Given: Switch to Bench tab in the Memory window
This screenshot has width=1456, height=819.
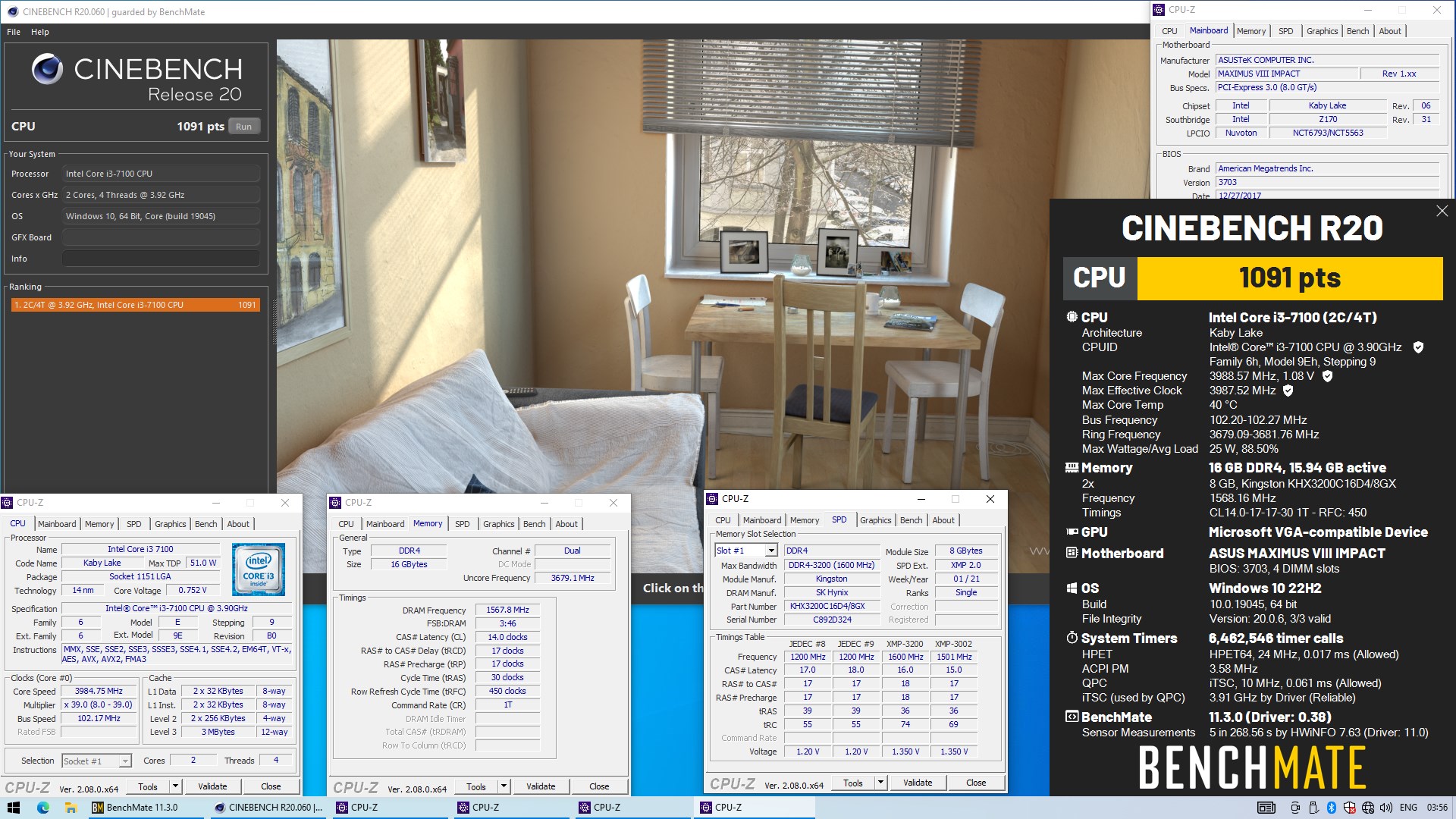Looking at the screenshot, I should (534, 524).
